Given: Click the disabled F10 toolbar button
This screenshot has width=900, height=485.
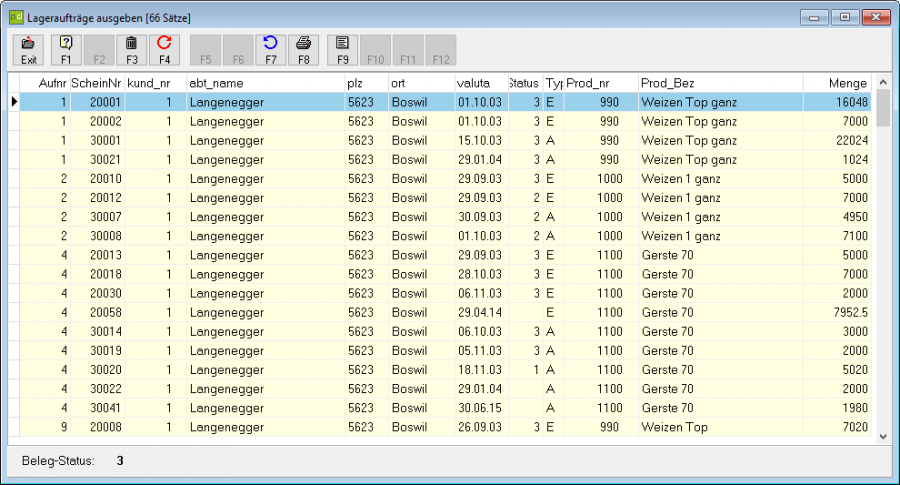Looking at the screenshot, I should pyautogui.click(x=375, y=50).
